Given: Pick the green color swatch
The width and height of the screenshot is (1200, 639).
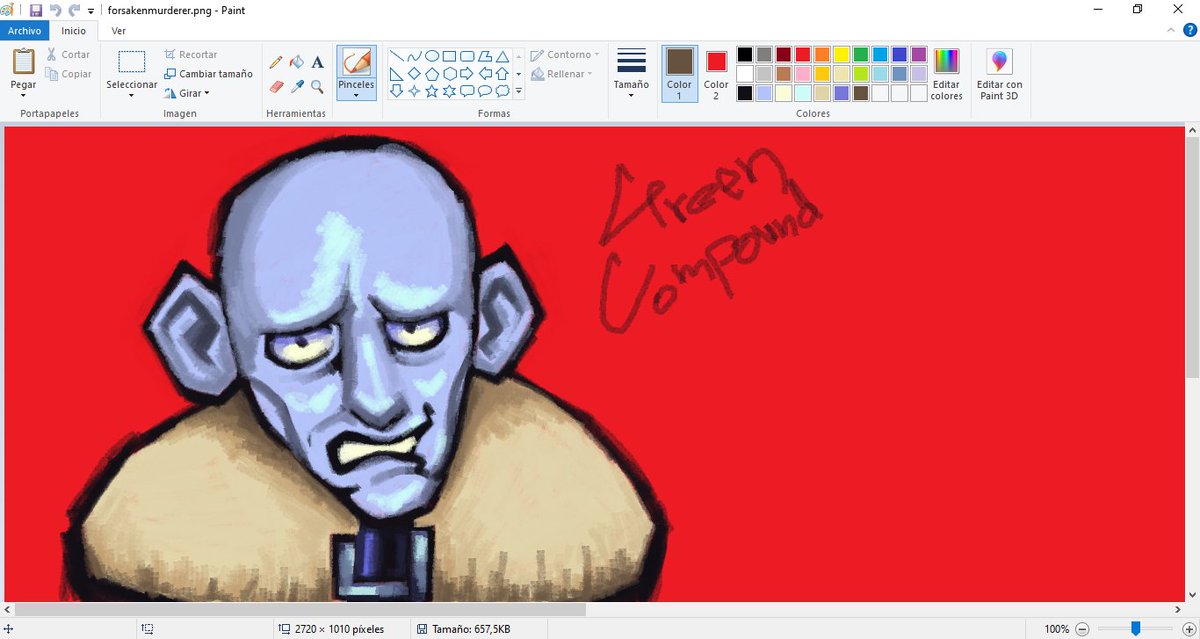Looking at the screenshot, I should pyautogui.click(x=860, y=54).
